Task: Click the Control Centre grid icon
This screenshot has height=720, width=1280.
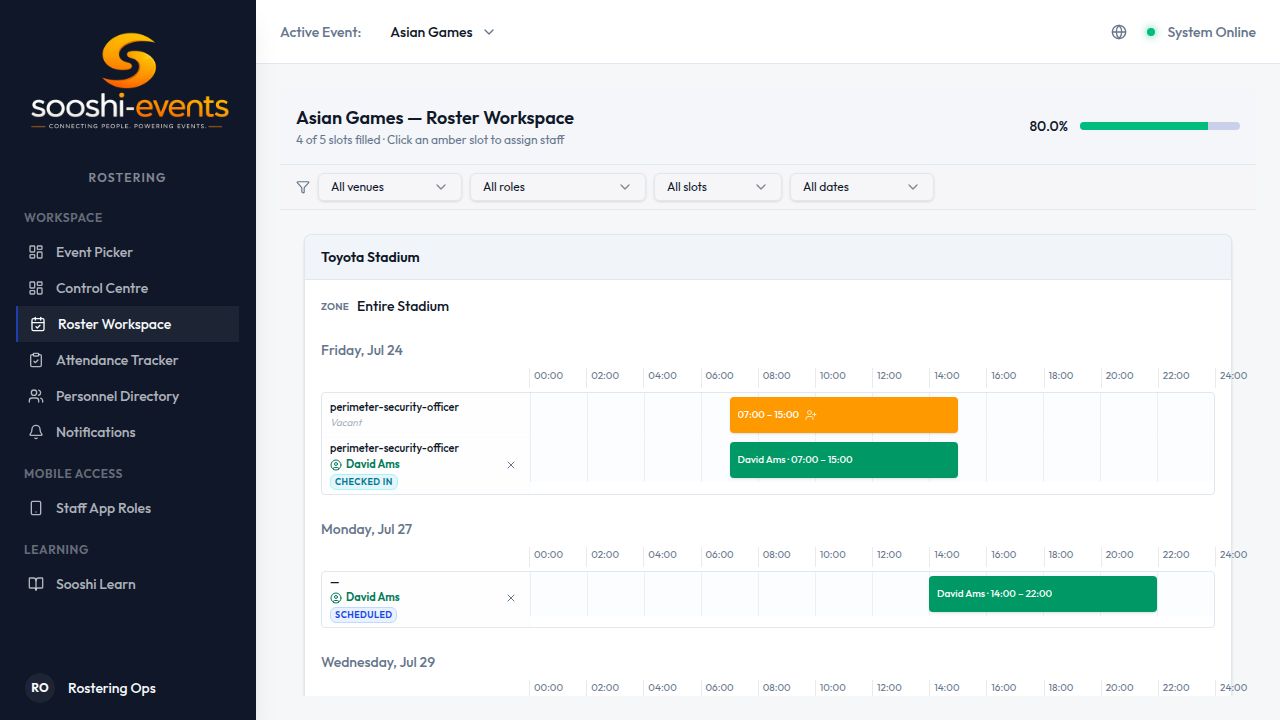Action: coord(36,288)
